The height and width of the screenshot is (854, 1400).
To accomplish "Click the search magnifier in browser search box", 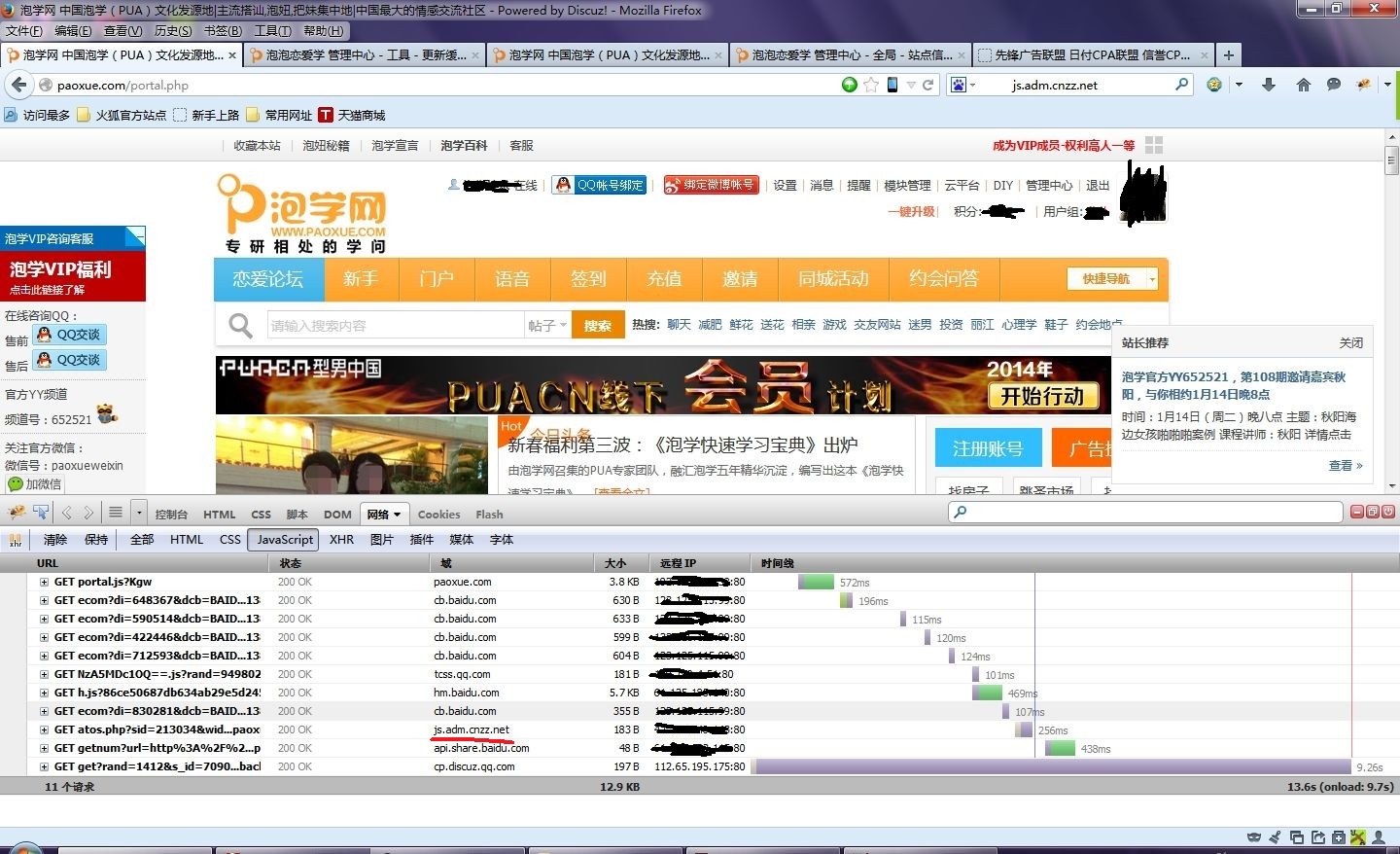I will [x=1181, y=85].
